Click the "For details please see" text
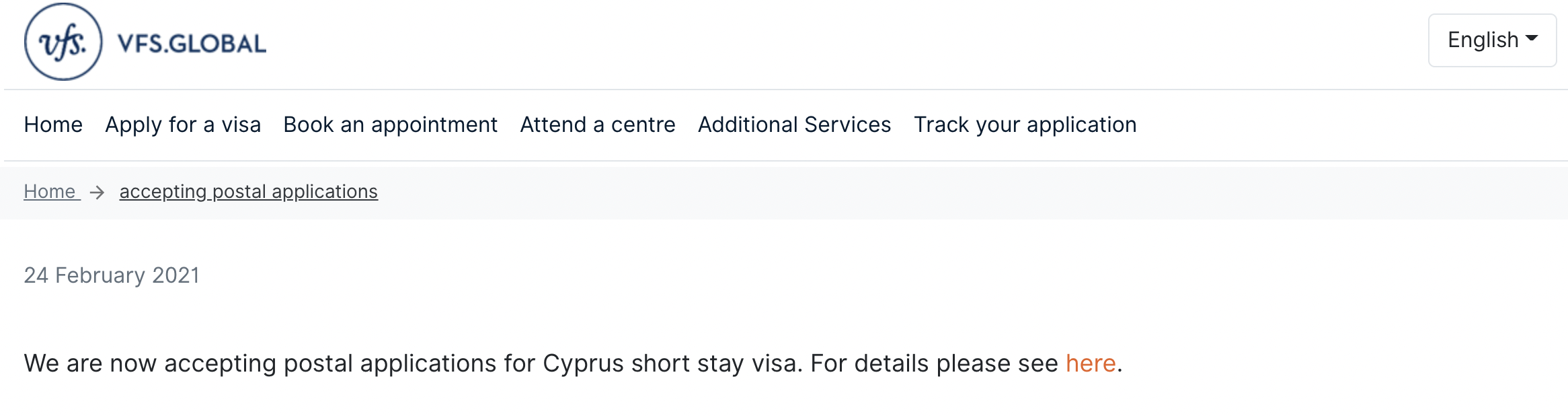Viewport: 1568px width, 416px height. pyautogui.click(x=933, y=363)
